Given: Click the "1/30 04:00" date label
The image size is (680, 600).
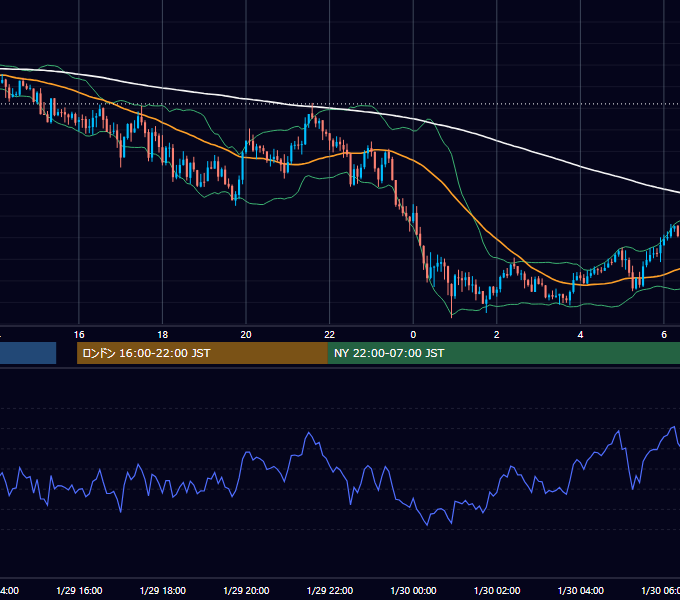Looking at the screenshot, I should (581, 590).
